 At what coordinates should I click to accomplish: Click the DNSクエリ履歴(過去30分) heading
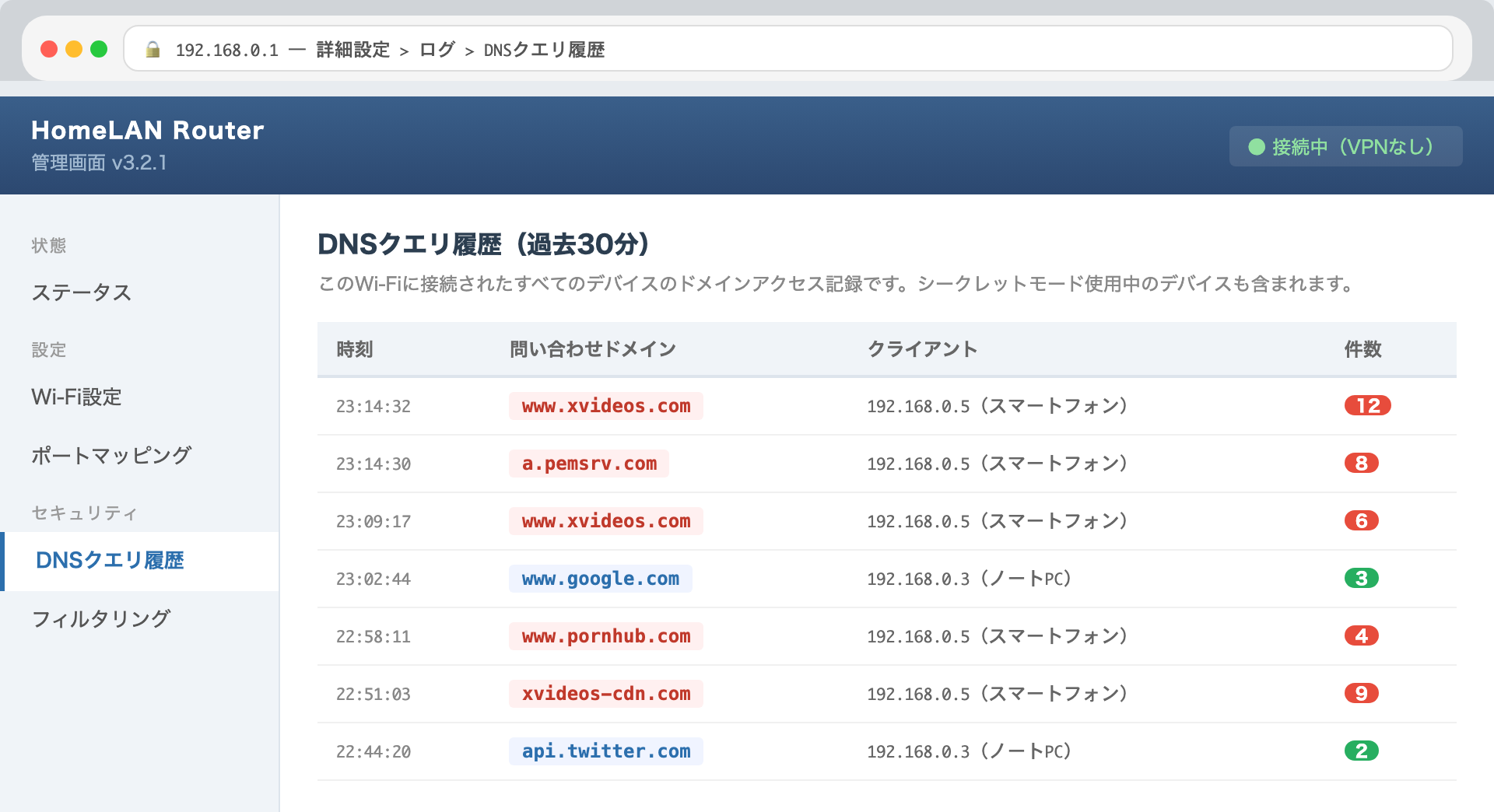click(x=483, y=244)
